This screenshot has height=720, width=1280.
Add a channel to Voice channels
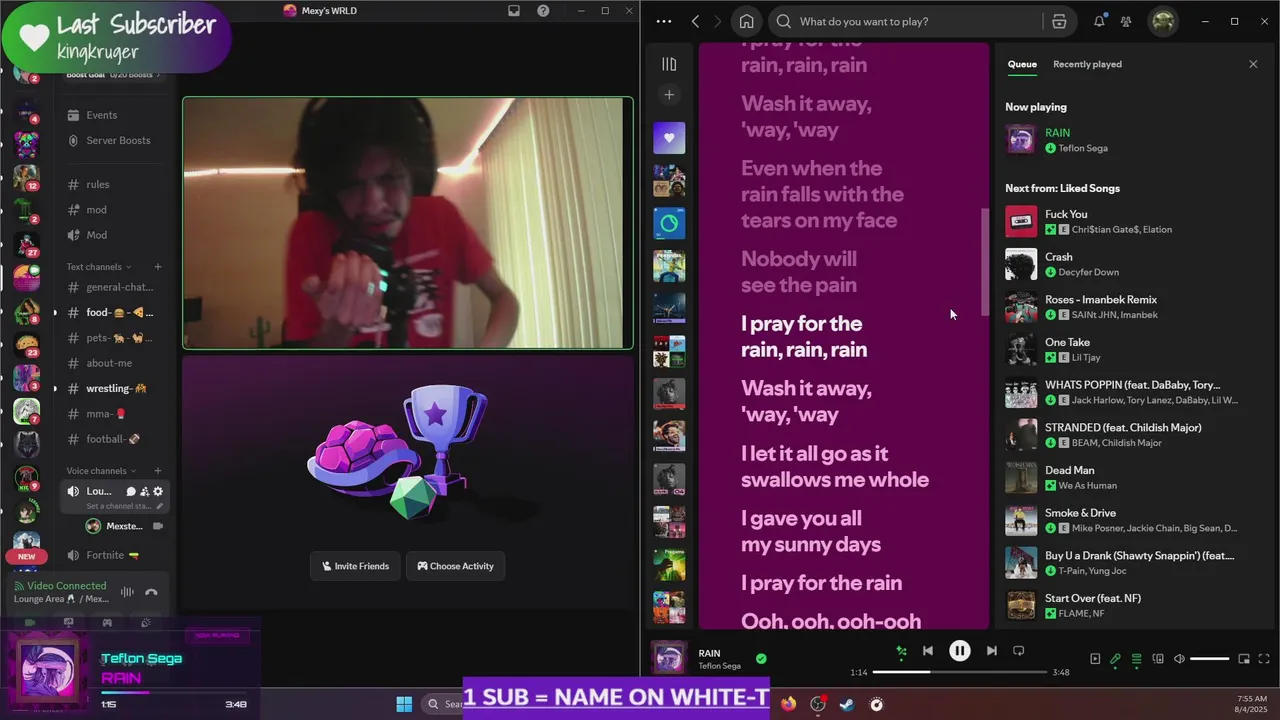[157, 471]
